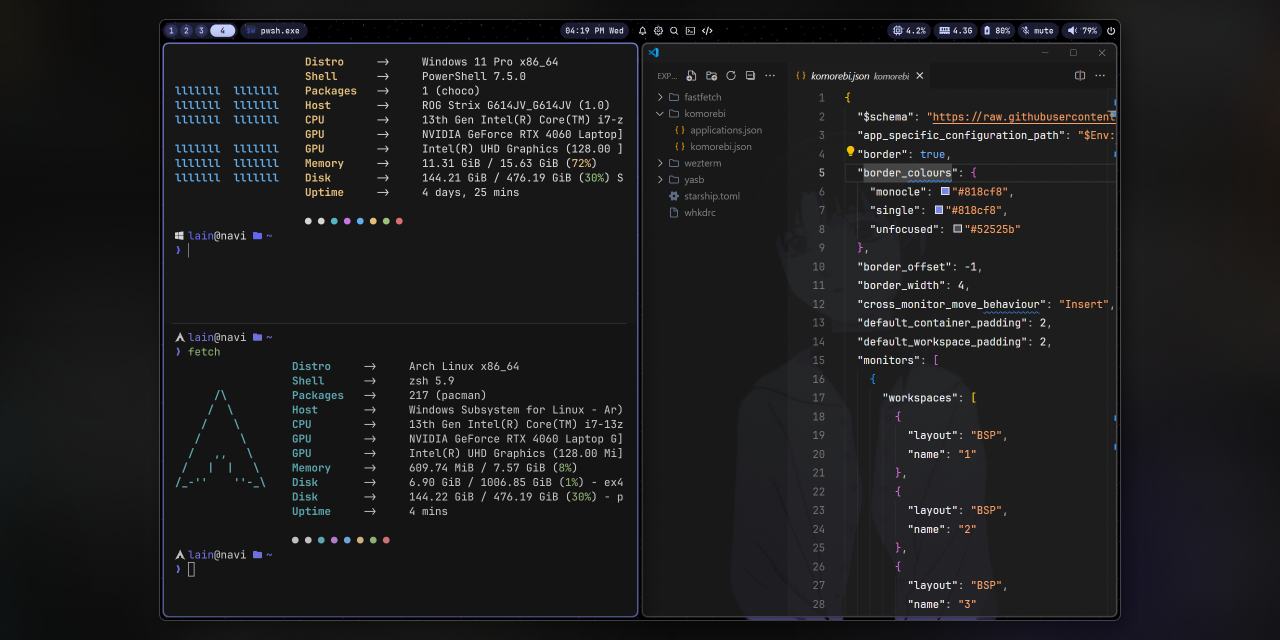Maximize the VS Code window
This screenshot has height=640, width=1280.
(x=1073, y=52)
